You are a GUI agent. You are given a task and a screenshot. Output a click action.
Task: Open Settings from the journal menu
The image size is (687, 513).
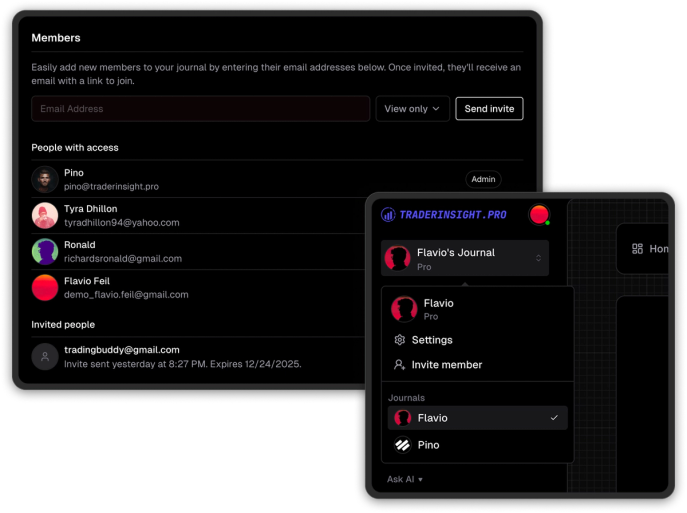[x=478, y=340]
